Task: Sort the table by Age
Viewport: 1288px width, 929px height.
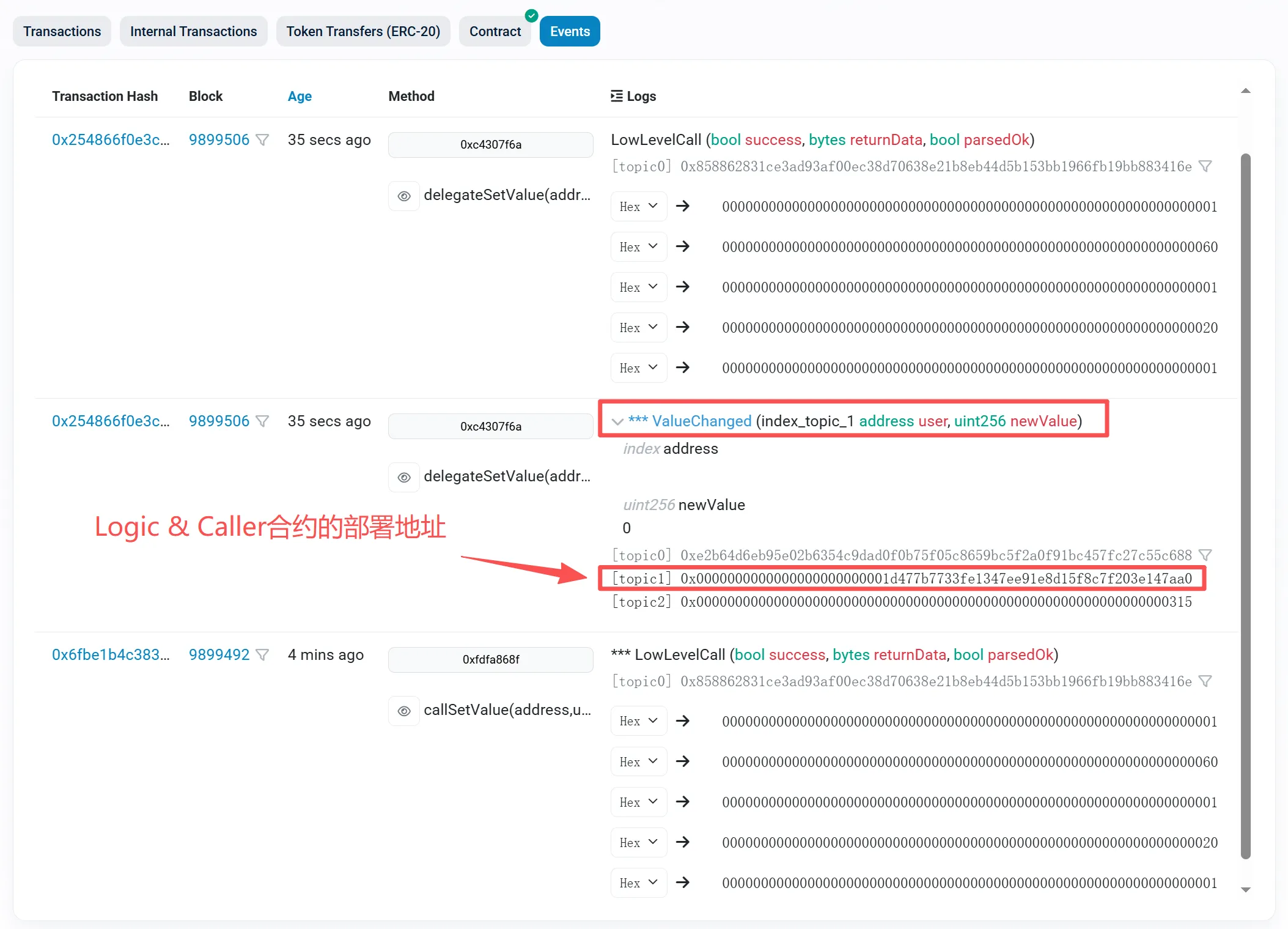Action: [x=299, y=95]
